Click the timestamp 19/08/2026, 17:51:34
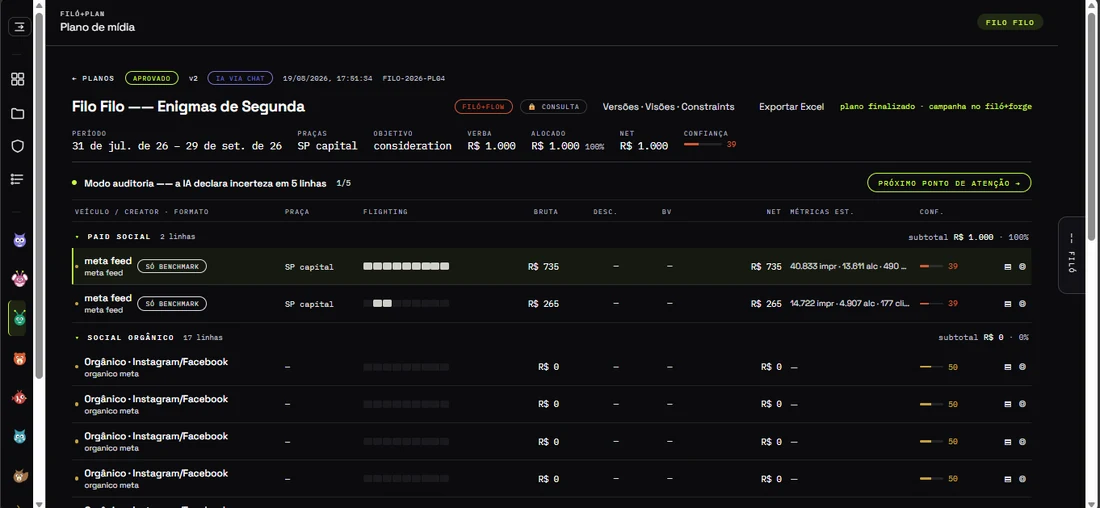 pyautogui.click(x=328, y=79)
